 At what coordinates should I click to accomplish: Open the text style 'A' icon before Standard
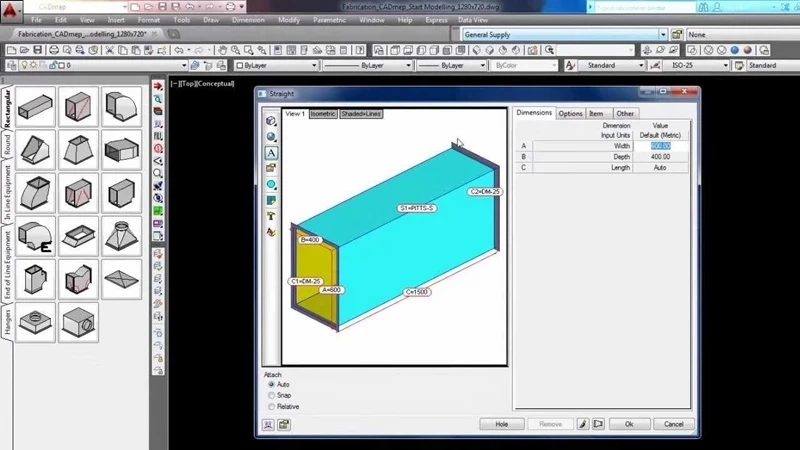pos(570,65)
